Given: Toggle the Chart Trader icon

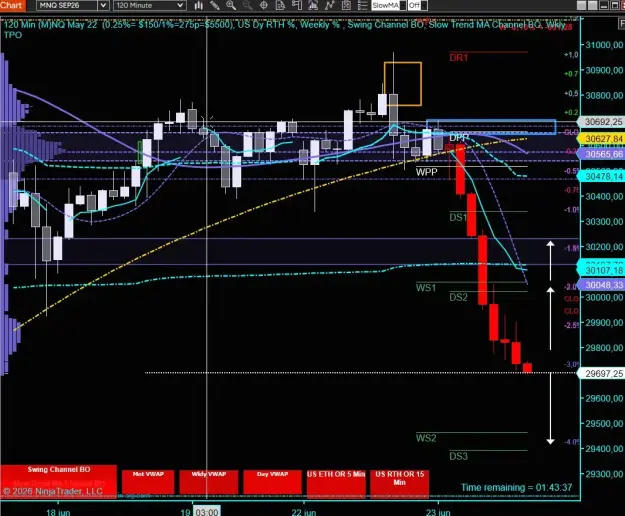Looking at the screenshot, I should 297,5.
